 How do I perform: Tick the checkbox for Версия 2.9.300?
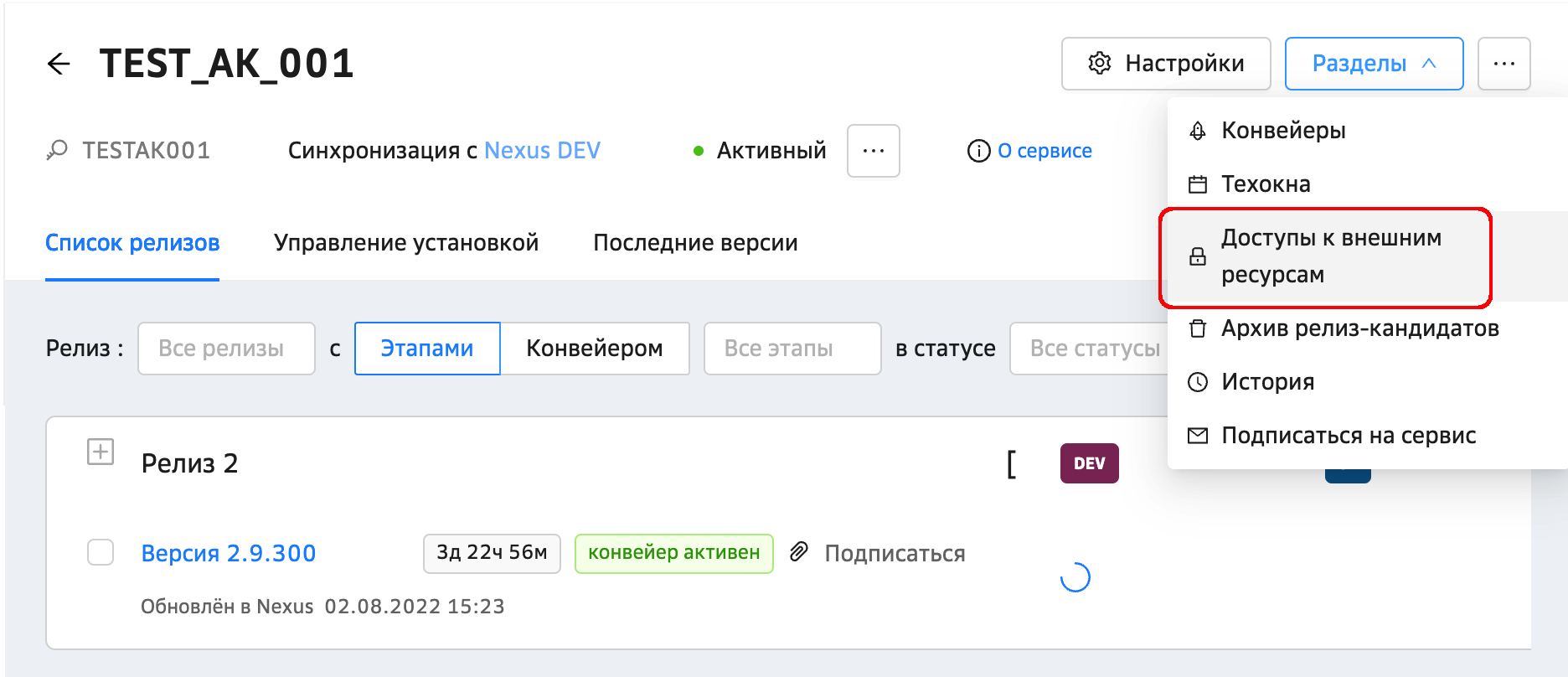101,553
